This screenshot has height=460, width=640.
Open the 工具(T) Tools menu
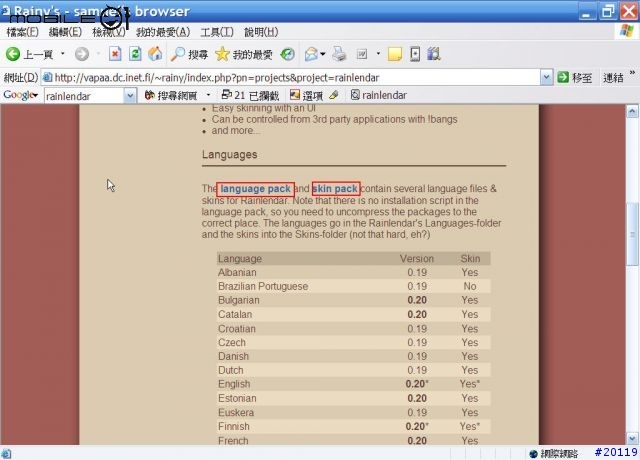click(x=217, y=32)
